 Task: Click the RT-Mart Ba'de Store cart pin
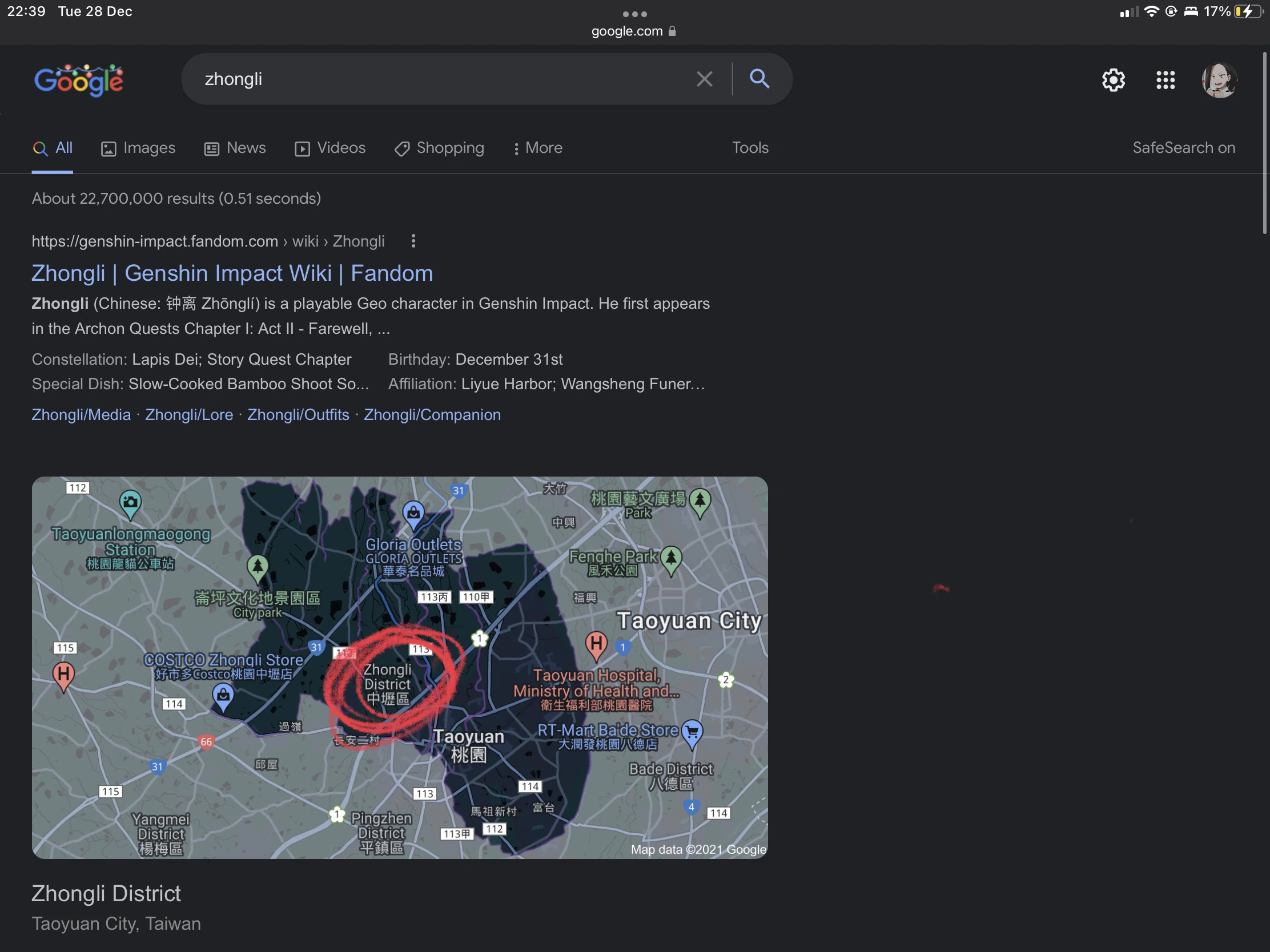693,733
